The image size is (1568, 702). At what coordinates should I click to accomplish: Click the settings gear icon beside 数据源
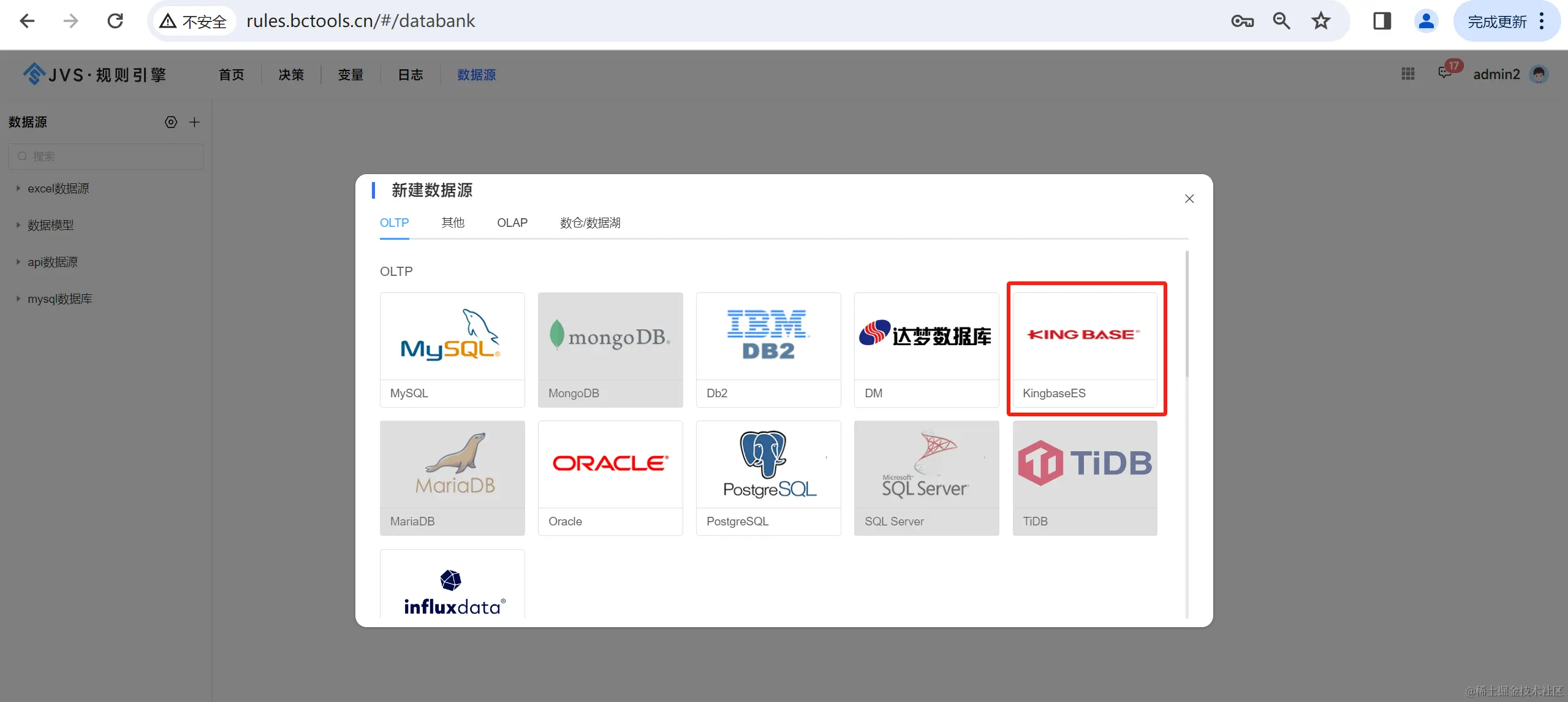tap(171, 122)
